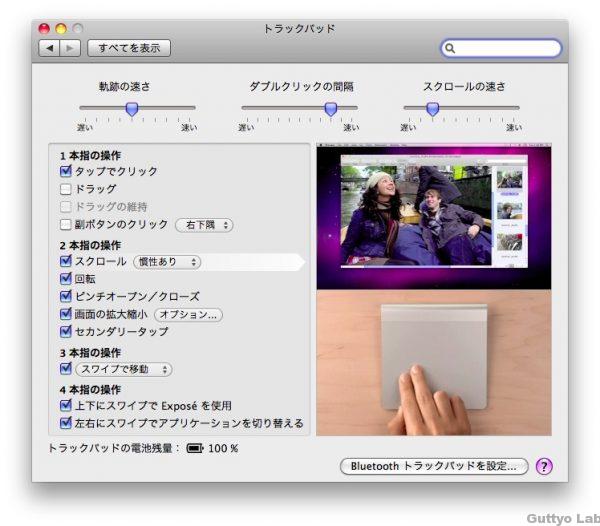The width and height of the screenshot is (600, 526).
Task: Click the trackpad gesture demo video preview
Action: (433, 289)
